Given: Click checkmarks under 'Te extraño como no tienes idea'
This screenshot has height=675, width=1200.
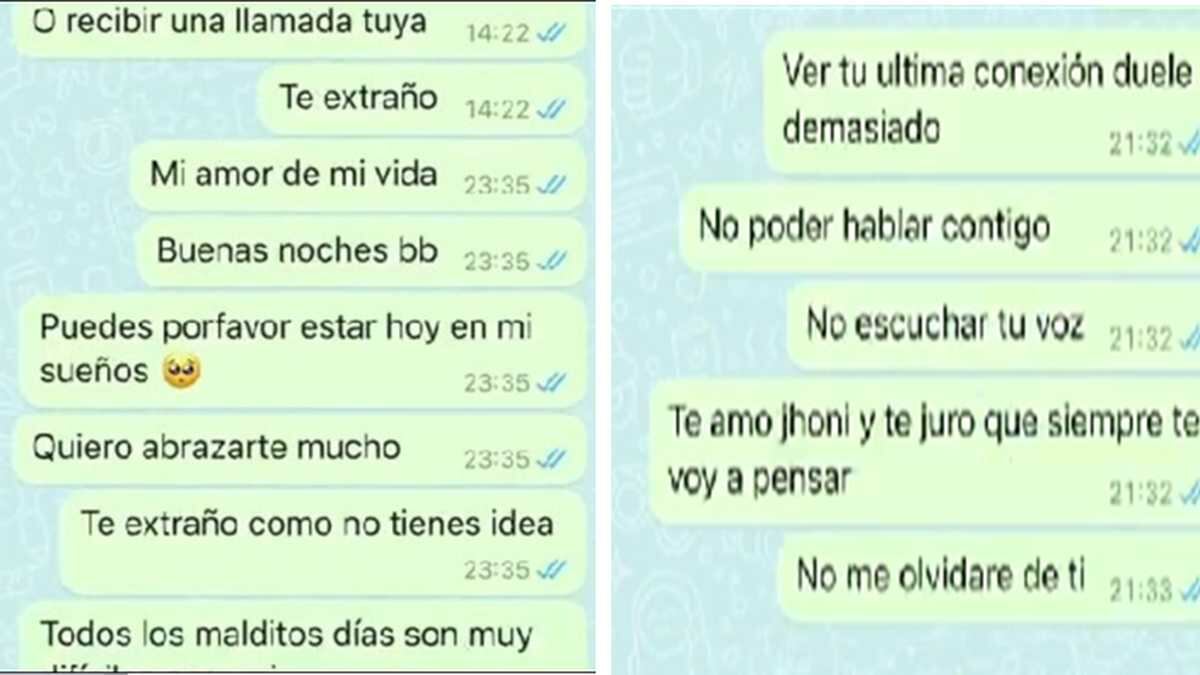Looking at the screenshot, I should (x=551, y=570).
